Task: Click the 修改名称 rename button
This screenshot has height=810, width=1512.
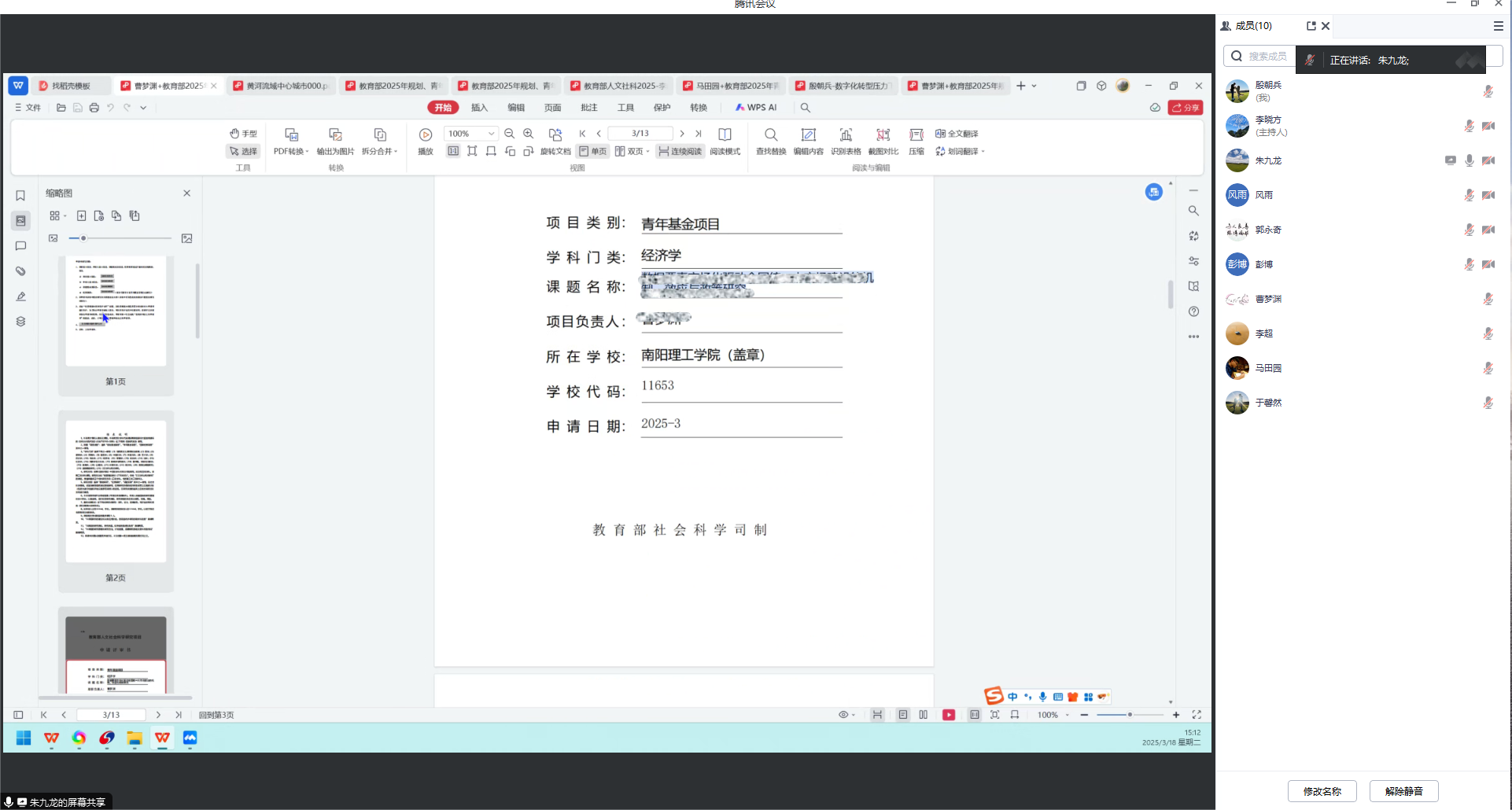Action: pyautogui.click(x=1322, y=791)
